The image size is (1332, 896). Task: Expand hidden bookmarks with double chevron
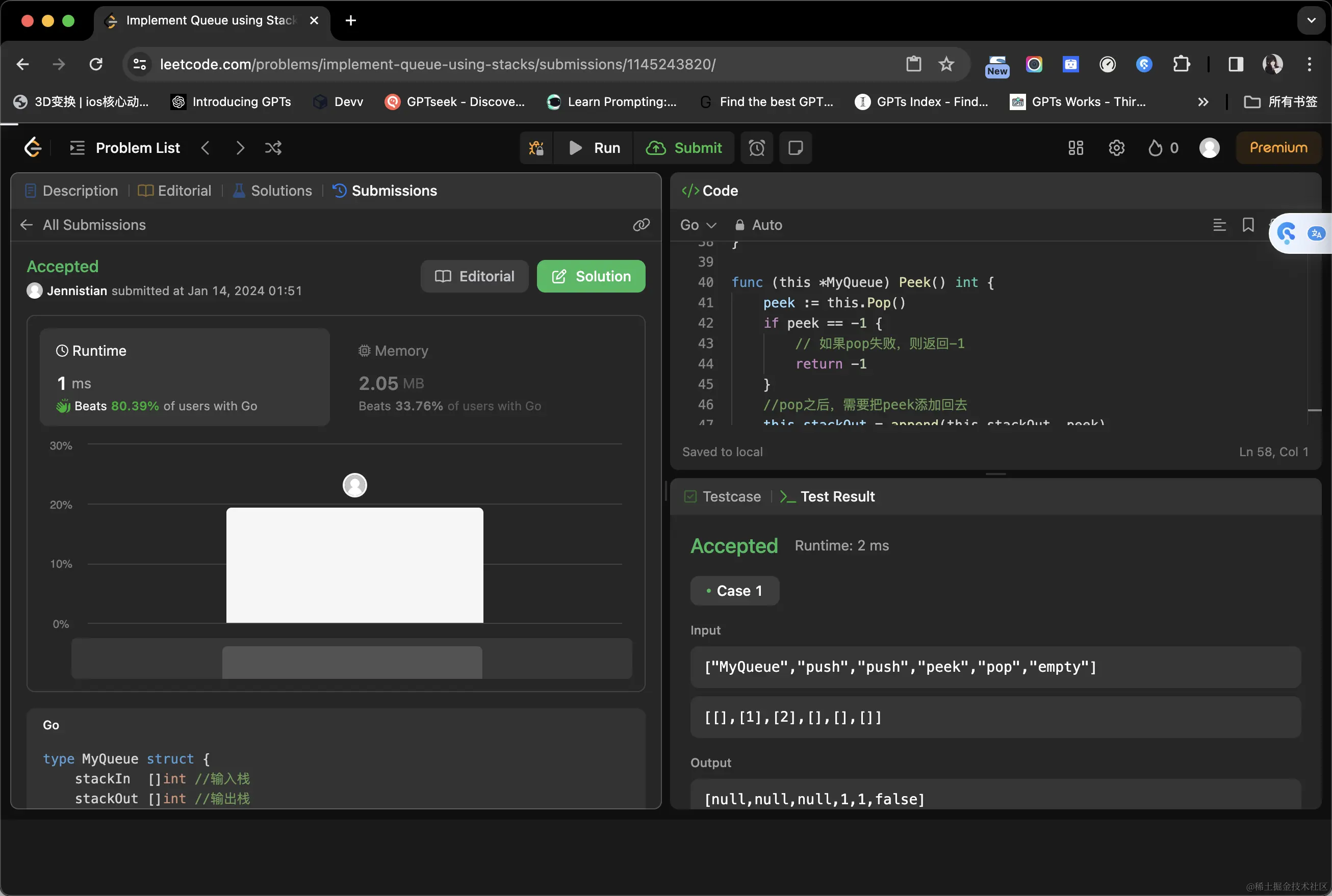1203,102
